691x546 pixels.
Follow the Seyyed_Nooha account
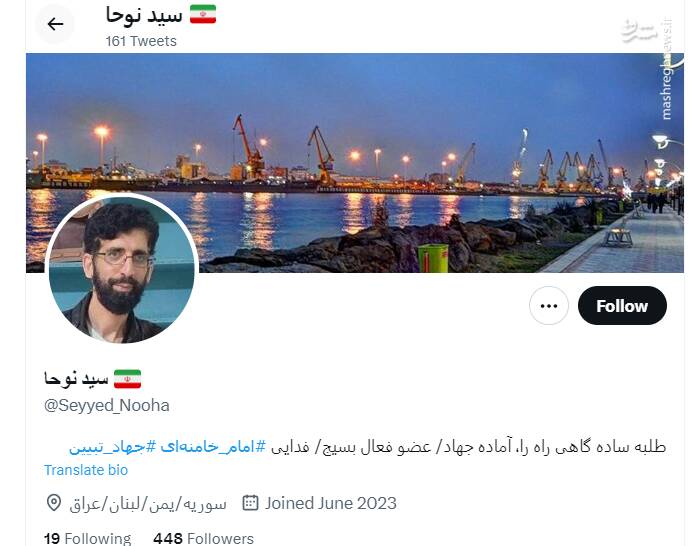pyautogui.click(x=622, y=305)
